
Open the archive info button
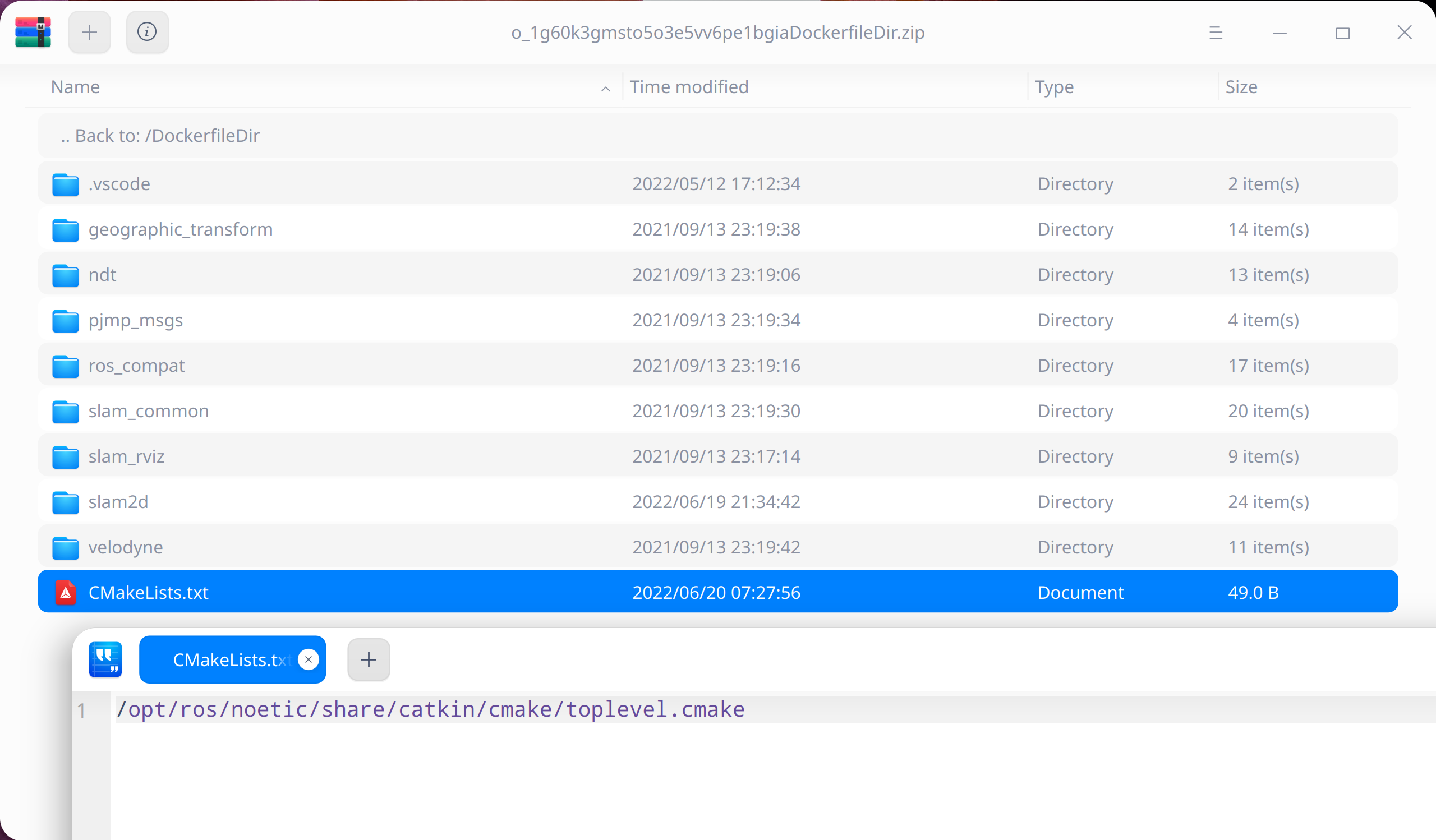(x=147, y=33)
